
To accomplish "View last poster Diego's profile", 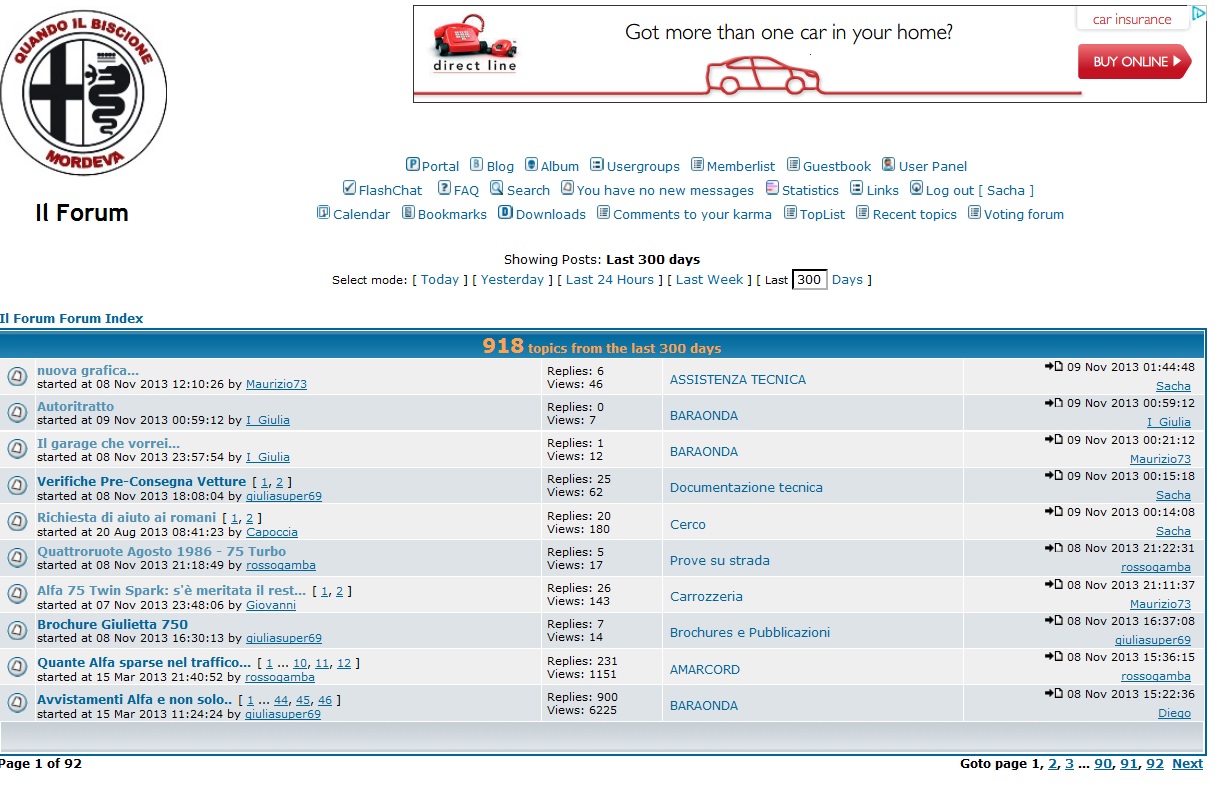I will pyautogui.click(x=1174, y=713).
